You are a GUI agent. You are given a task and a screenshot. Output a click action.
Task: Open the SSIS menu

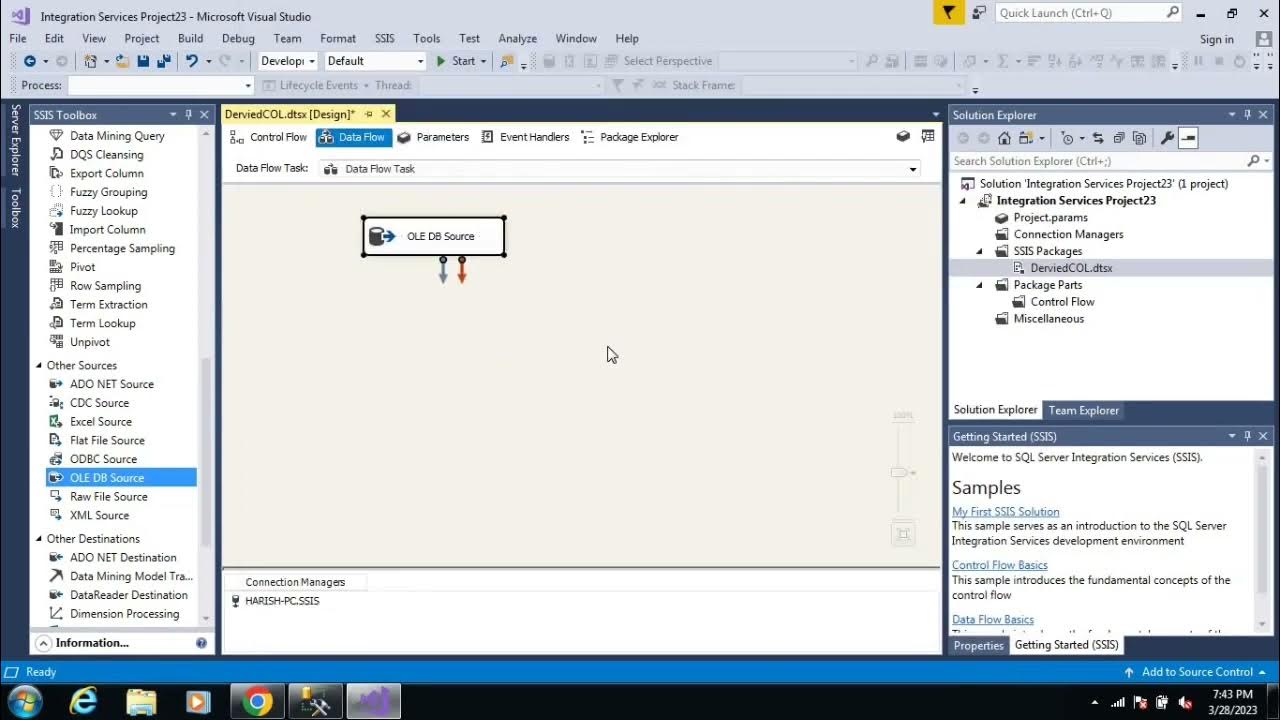click(385, 38)
